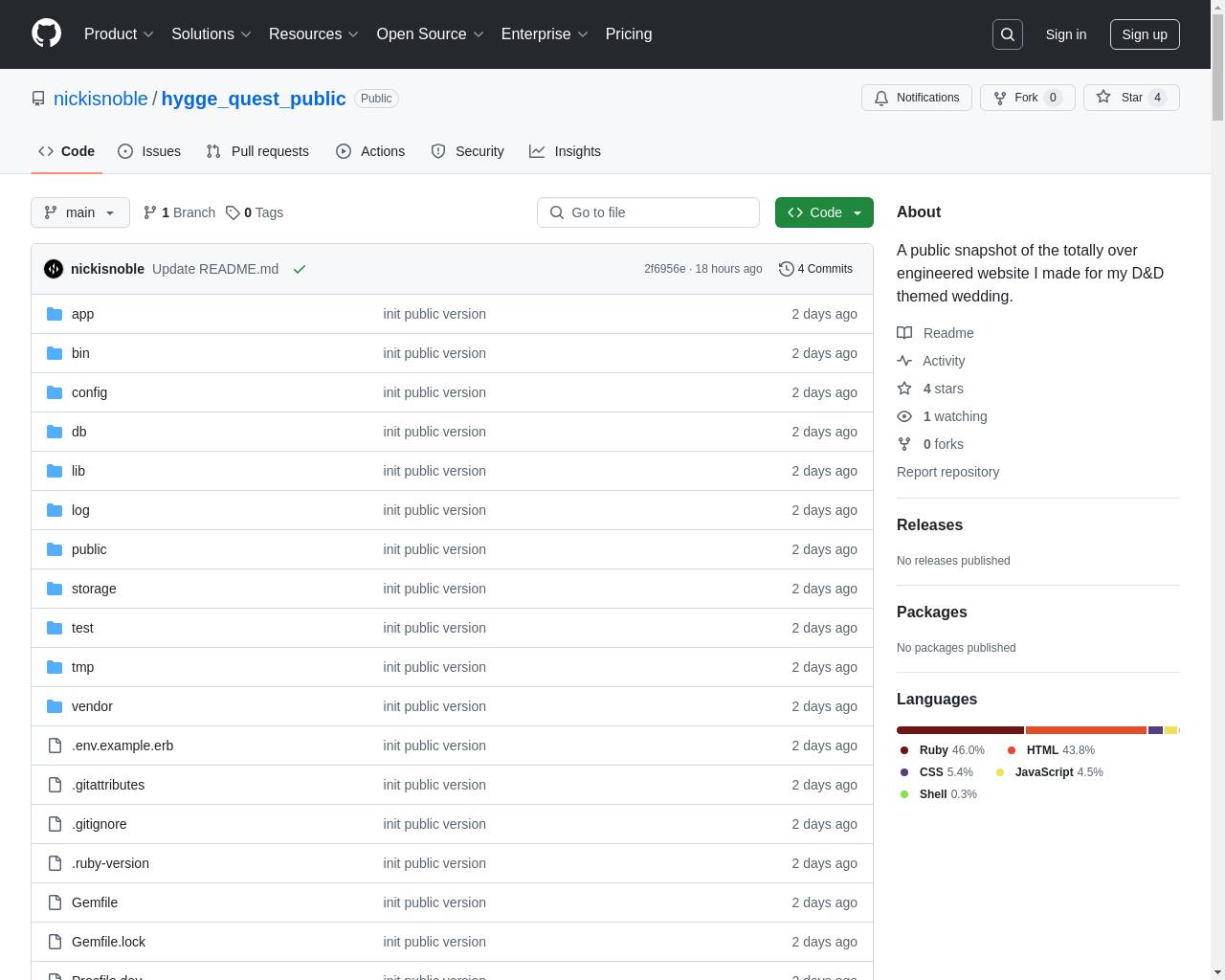Open the Update README.md commit message
The height and width of the screenshot is (980, 1225).
[x=215, y=269]
